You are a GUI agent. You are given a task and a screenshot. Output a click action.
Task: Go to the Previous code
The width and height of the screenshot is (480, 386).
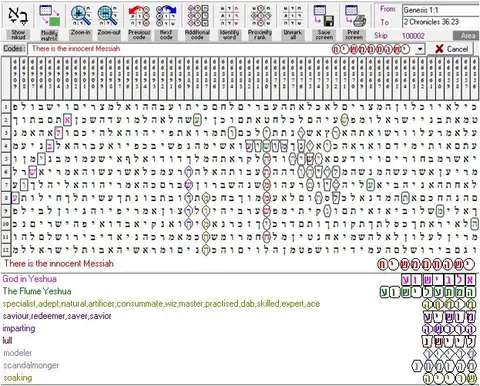tap(139, 16)
